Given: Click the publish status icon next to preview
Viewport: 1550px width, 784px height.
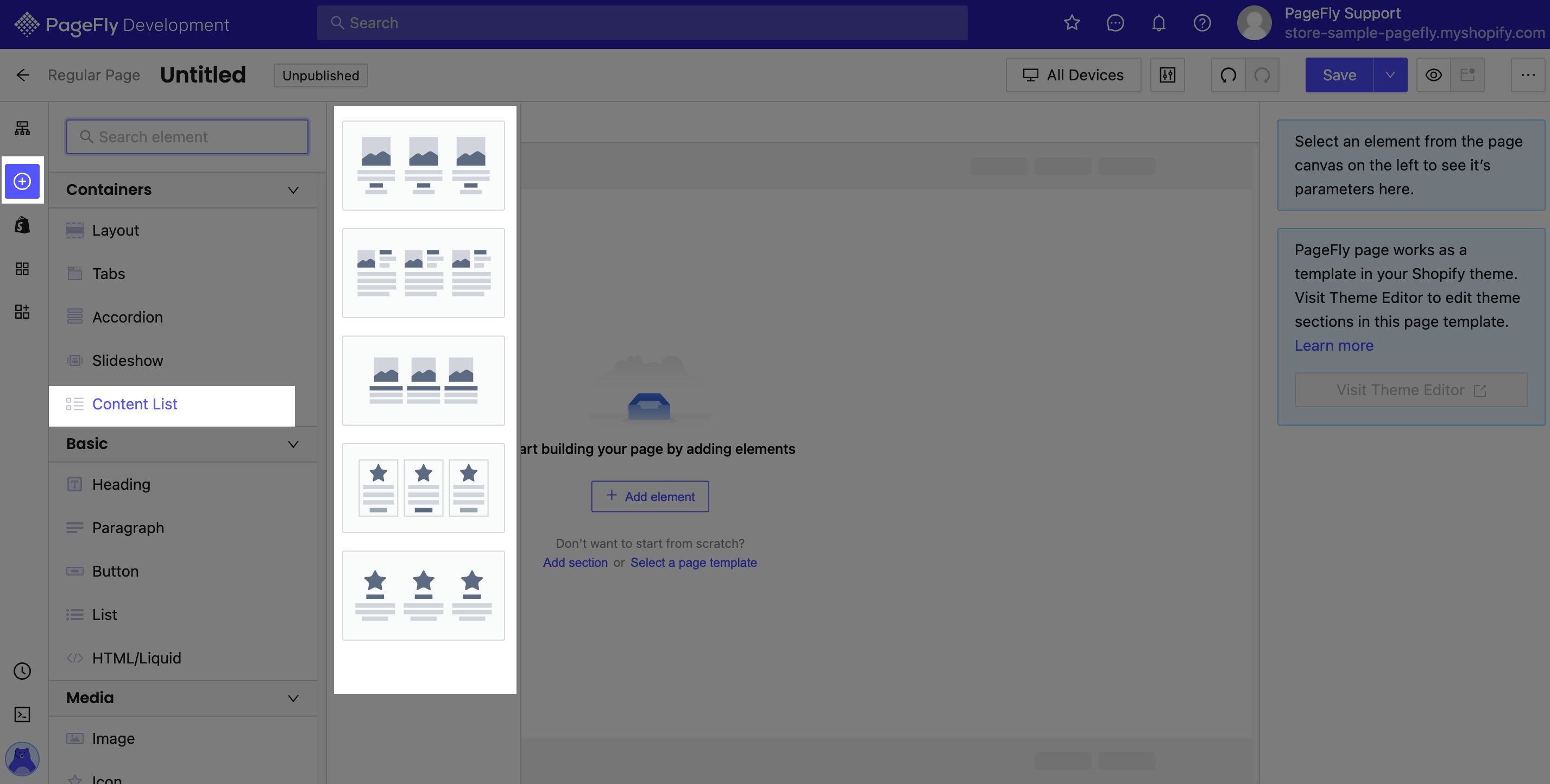Looking at the screenshot, I should tap(1467, 75).
